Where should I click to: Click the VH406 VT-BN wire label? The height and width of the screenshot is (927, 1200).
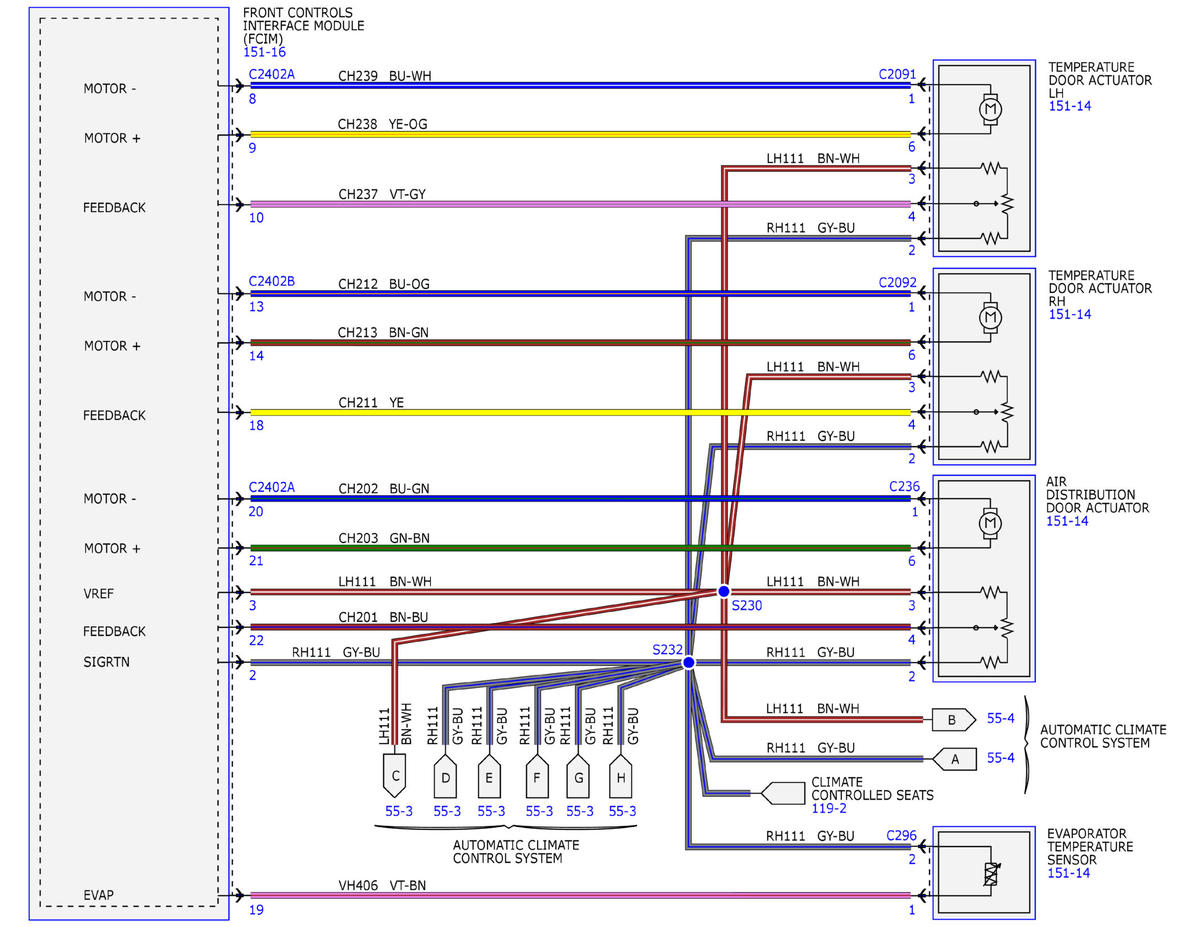click(385, 885)
